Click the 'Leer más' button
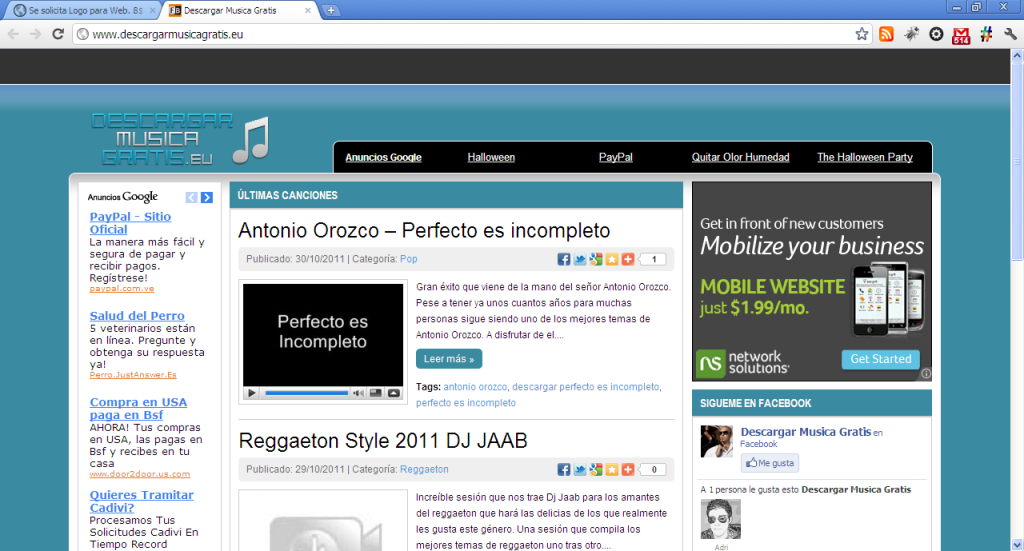This screenshot has height=551, width=1024. tap(449, 358)
